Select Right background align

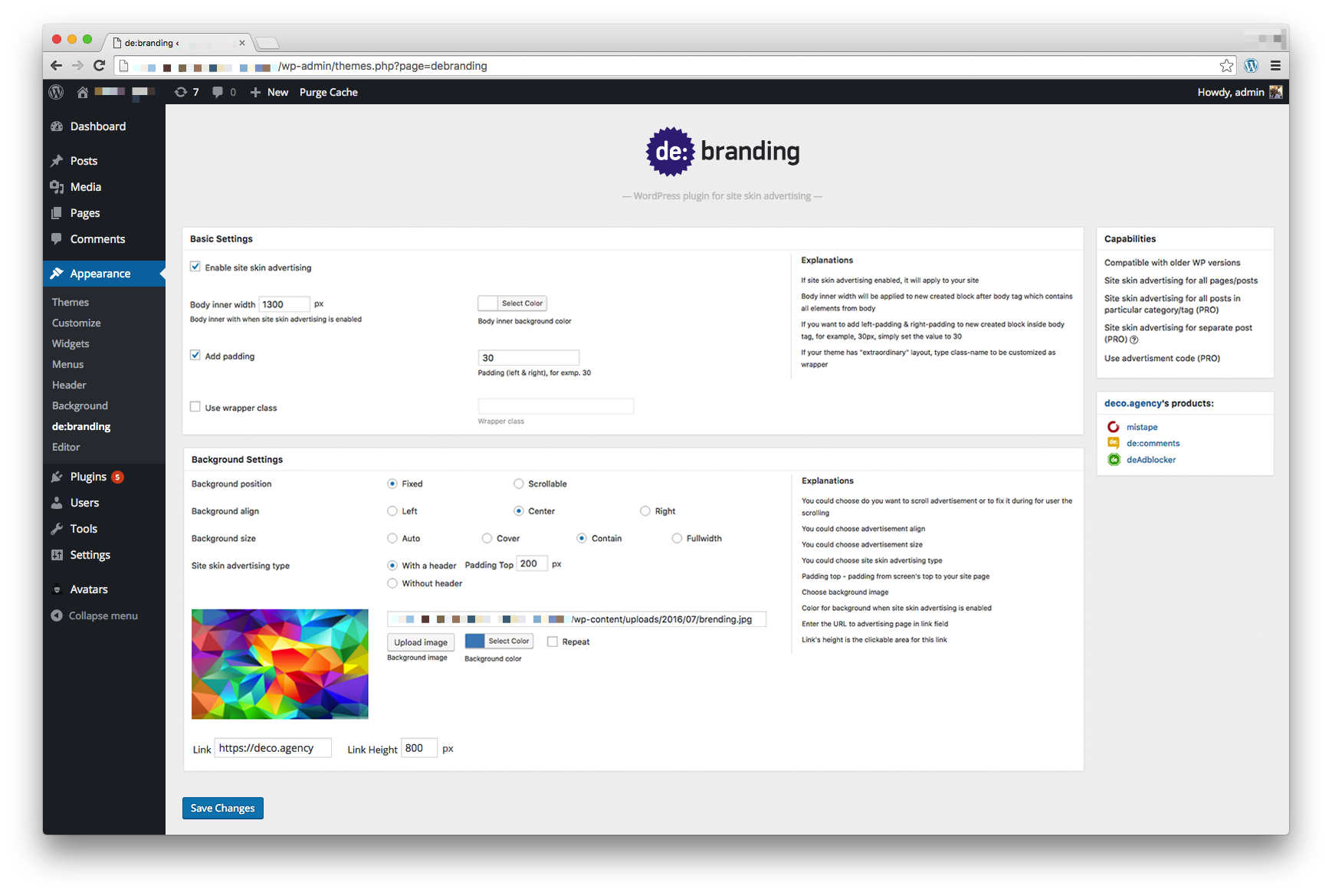coord(645,511)
